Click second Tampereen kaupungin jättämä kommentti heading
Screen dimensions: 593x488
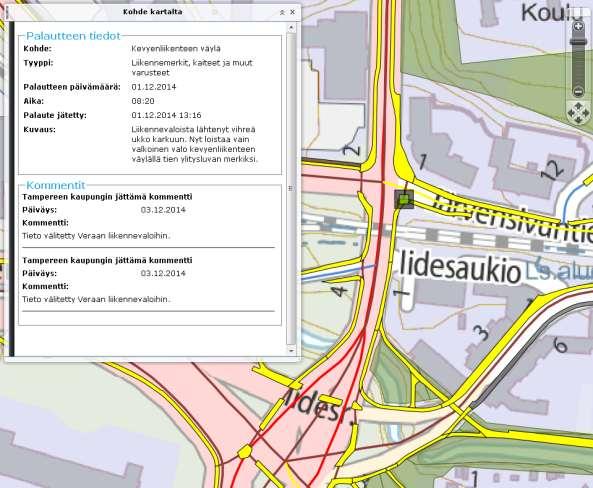point(107,260)
